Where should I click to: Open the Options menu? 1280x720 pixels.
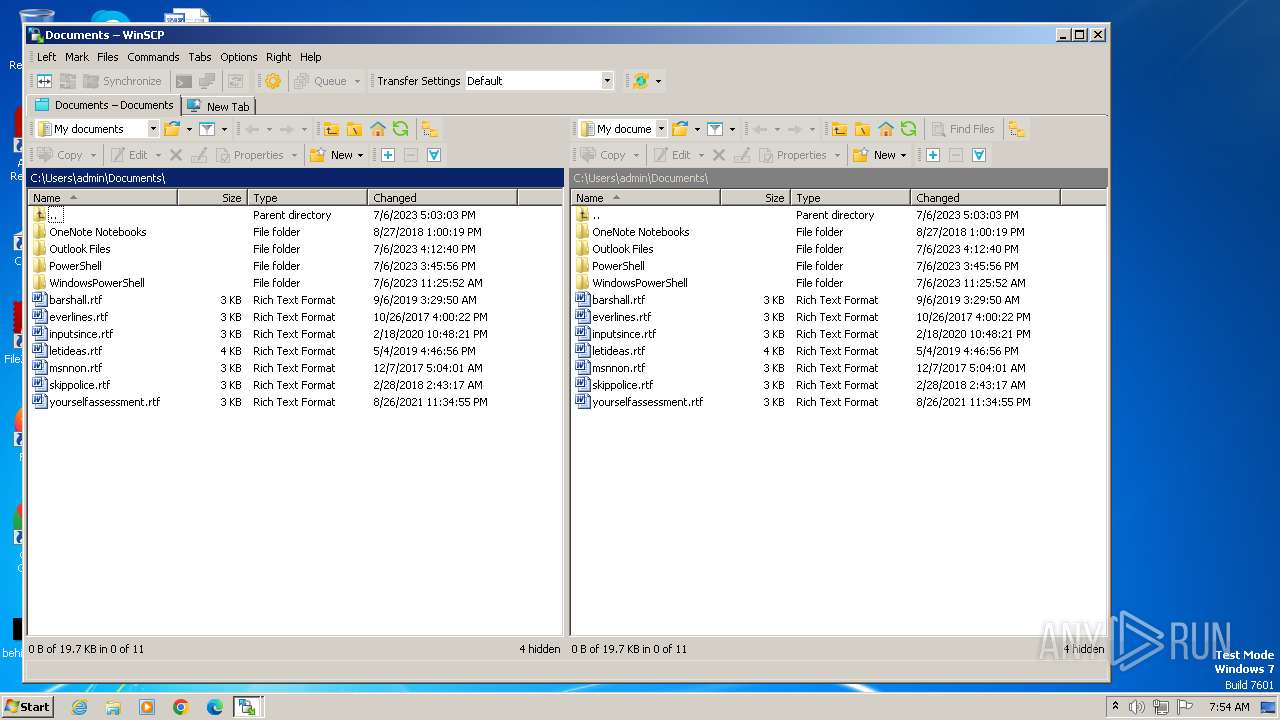pos(239,57)
